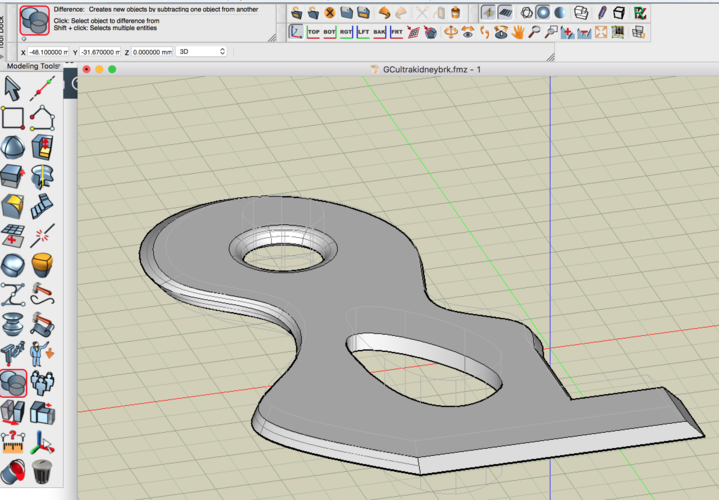Viewport: 719px width, 500px height.
Task: Click the Y coordinate input field
Action: coord(100,52)
